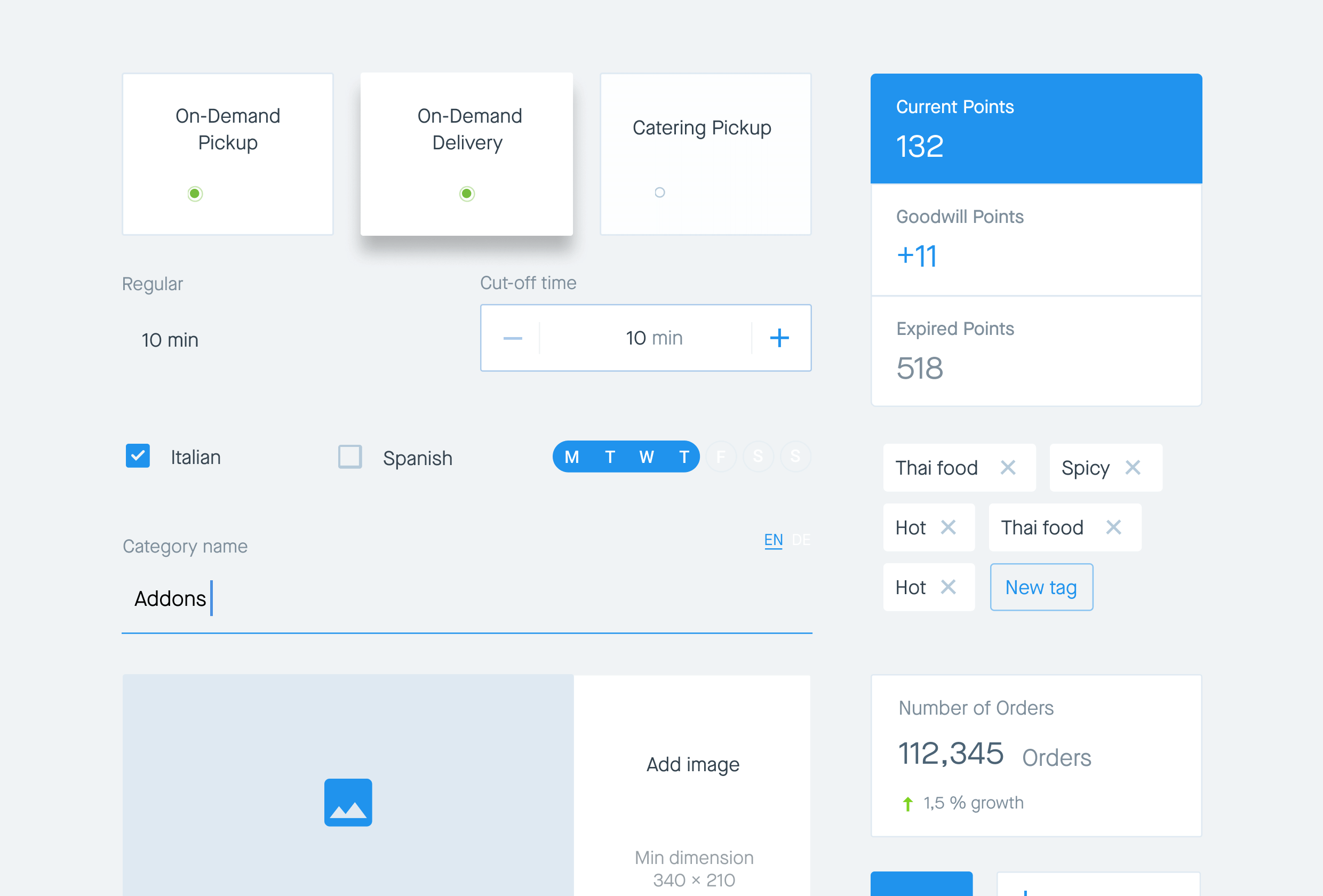Enable Friday in the weekday selector
Image resolution: width=1323 pixels, height=896 pixels.
coord(721,457)
